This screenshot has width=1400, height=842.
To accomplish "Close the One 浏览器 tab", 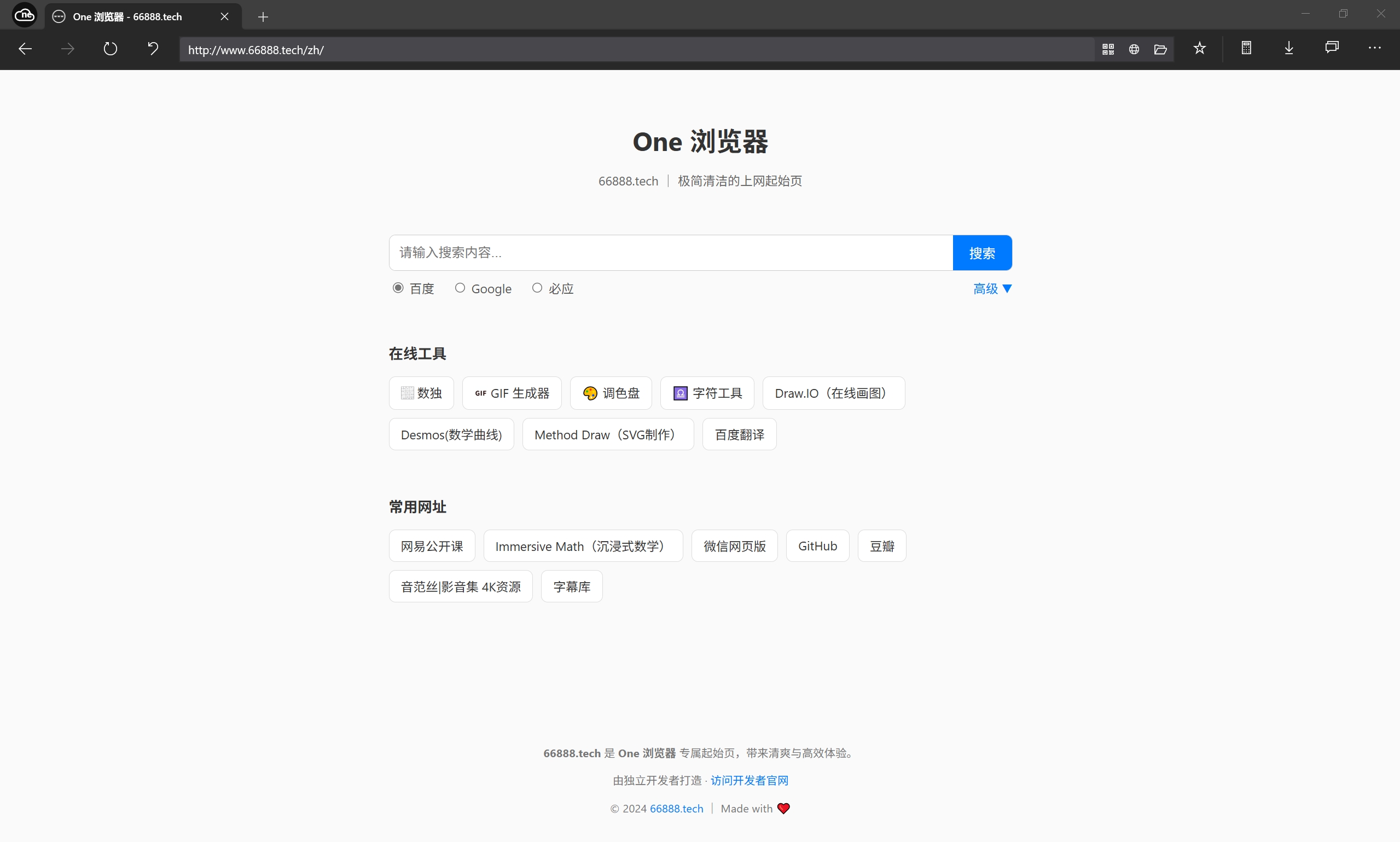I will (x=225, y=16).
